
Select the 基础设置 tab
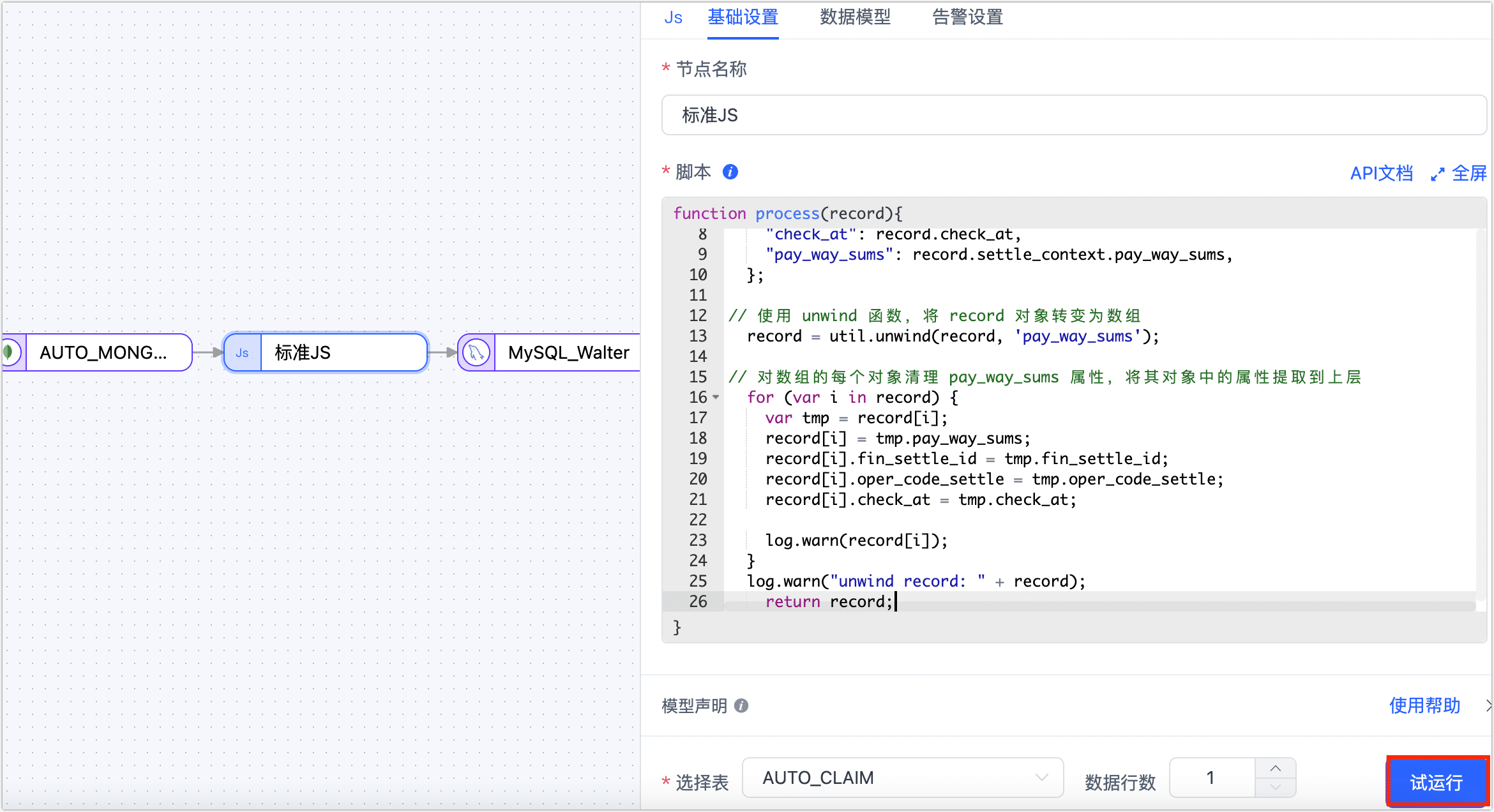pos(743,17)
